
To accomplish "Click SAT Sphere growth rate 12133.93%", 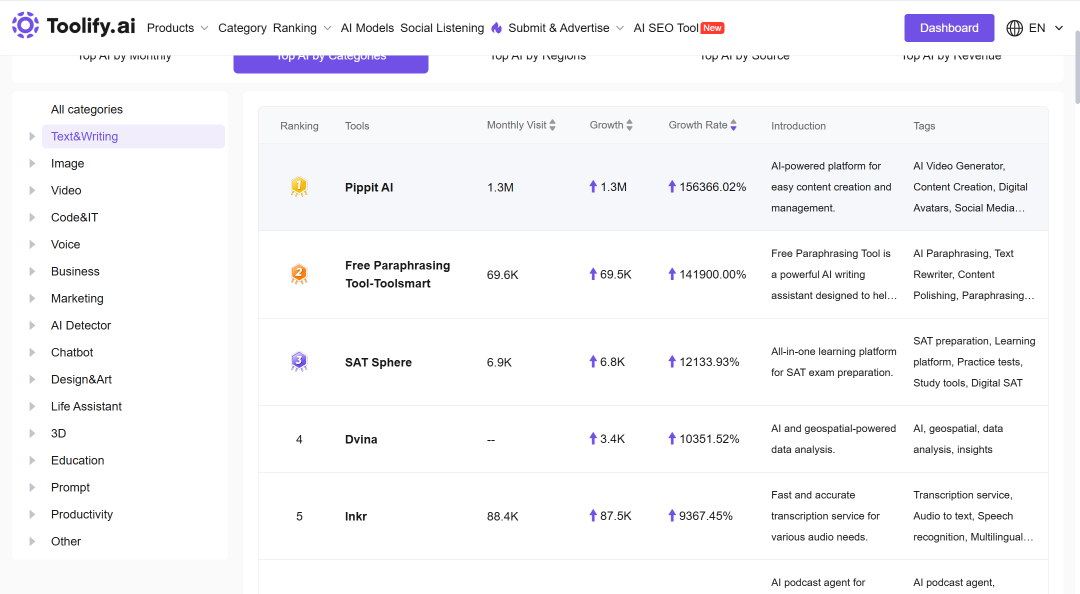I will [709, 362].
